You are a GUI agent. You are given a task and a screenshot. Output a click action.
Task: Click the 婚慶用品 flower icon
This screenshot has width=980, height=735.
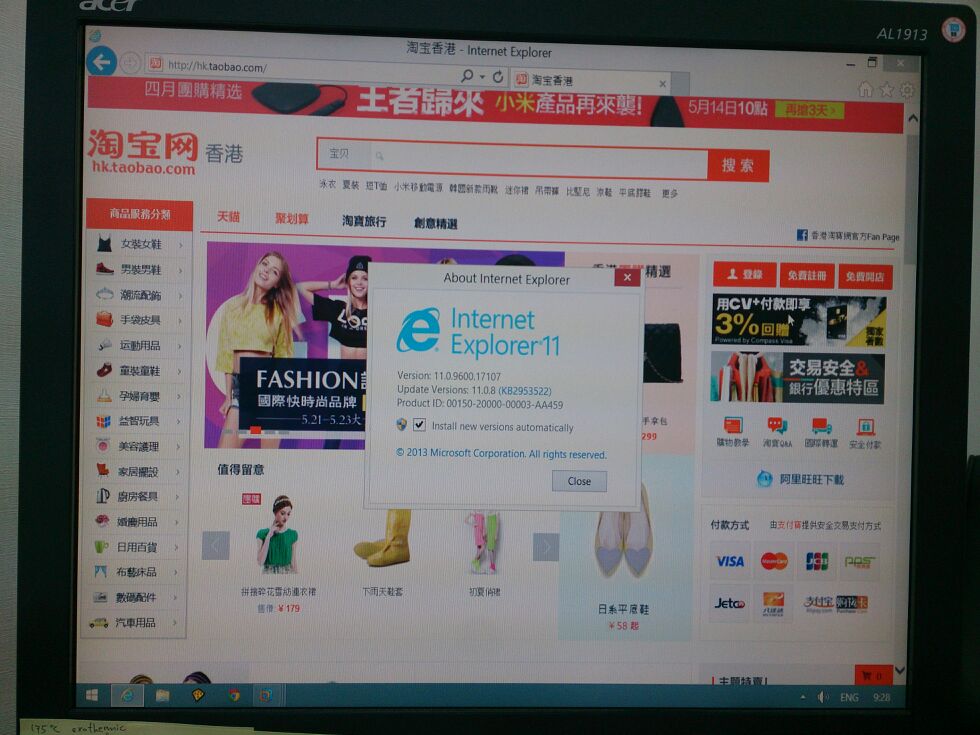[102, 521]
